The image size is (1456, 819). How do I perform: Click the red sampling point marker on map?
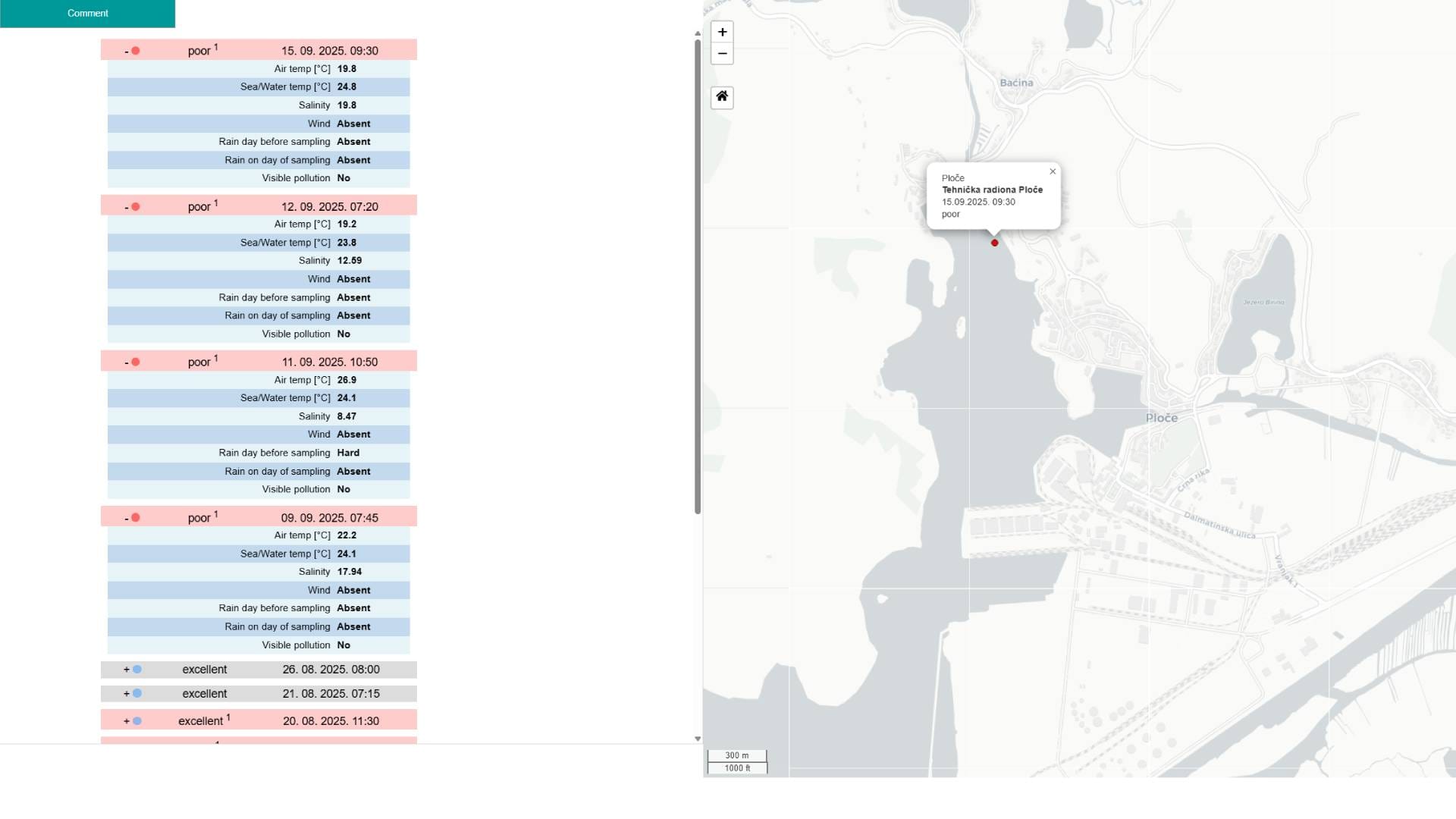tap(994, 243)
